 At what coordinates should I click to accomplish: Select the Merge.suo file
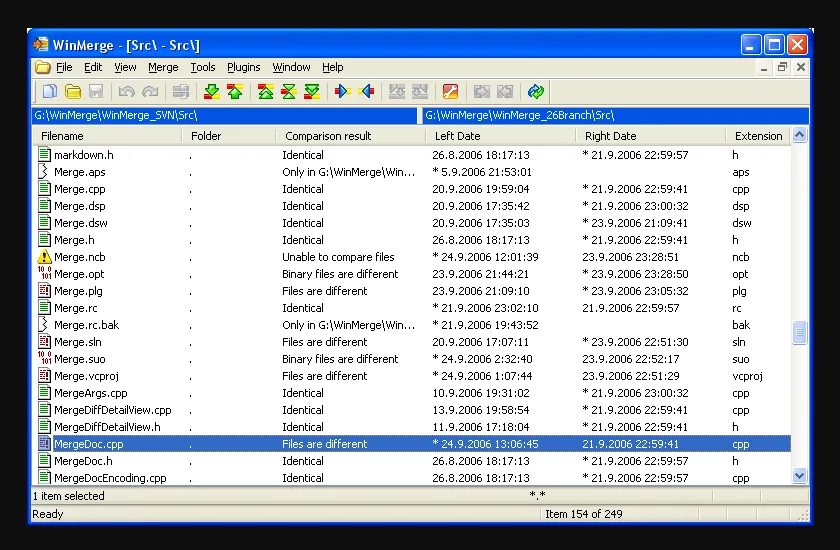79,359
